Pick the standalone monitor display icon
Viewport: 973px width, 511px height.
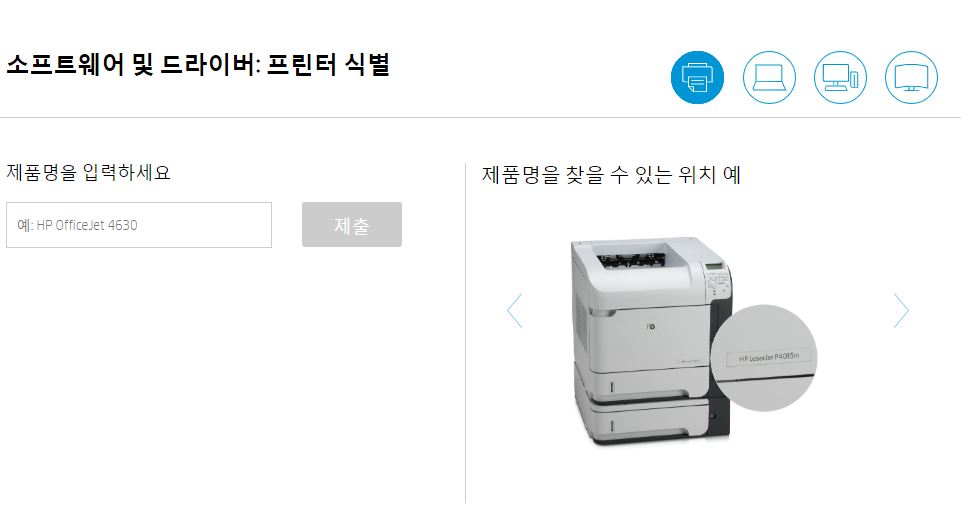pyautogui.click(x=911, y=77)
